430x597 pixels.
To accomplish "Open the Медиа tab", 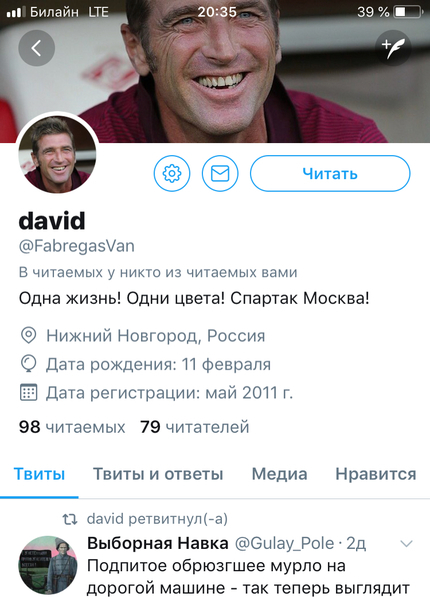I will click(x=279, y=474).
